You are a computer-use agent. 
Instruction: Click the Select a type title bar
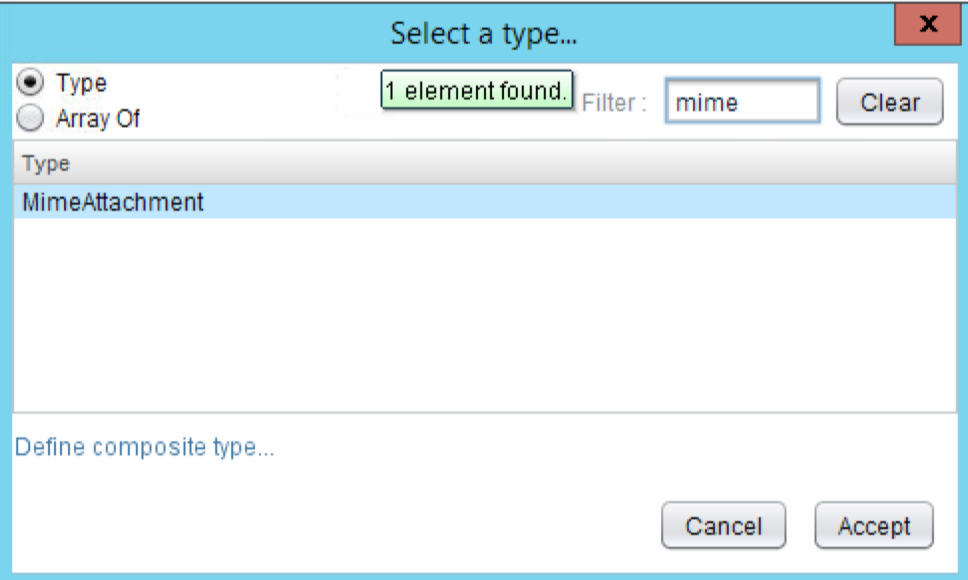[x=484, y=33]
